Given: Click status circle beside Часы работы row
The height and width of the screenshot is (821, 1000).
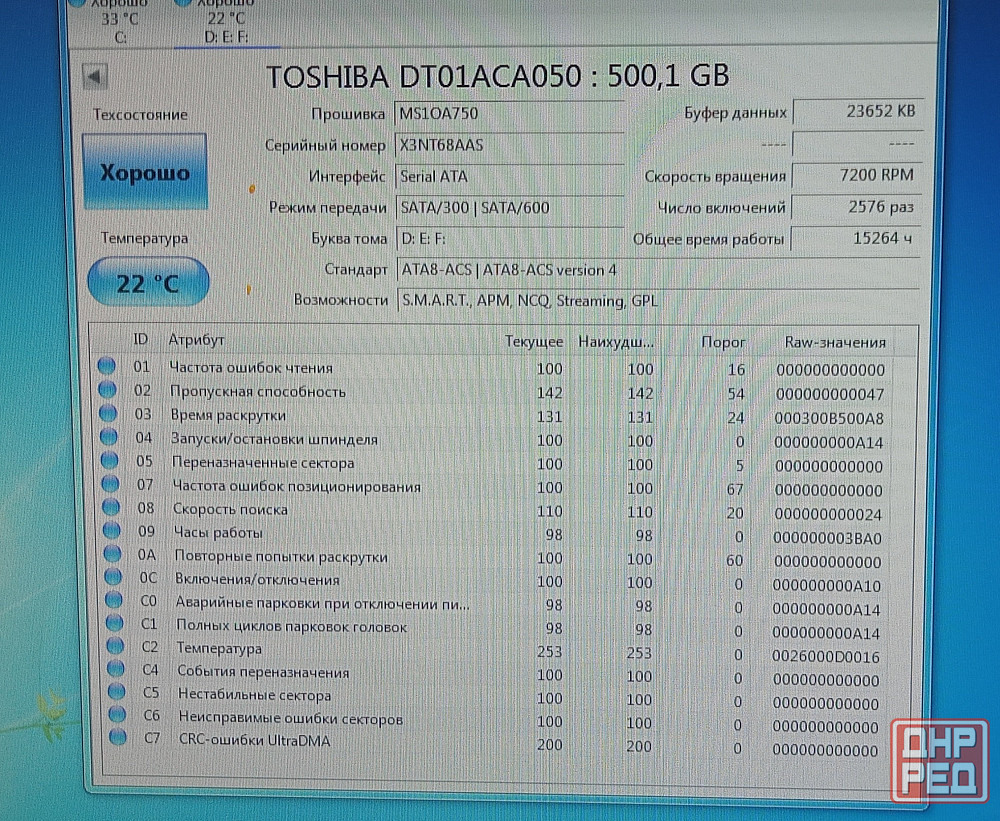Looking at the screenshot, I should click(111, 533).
